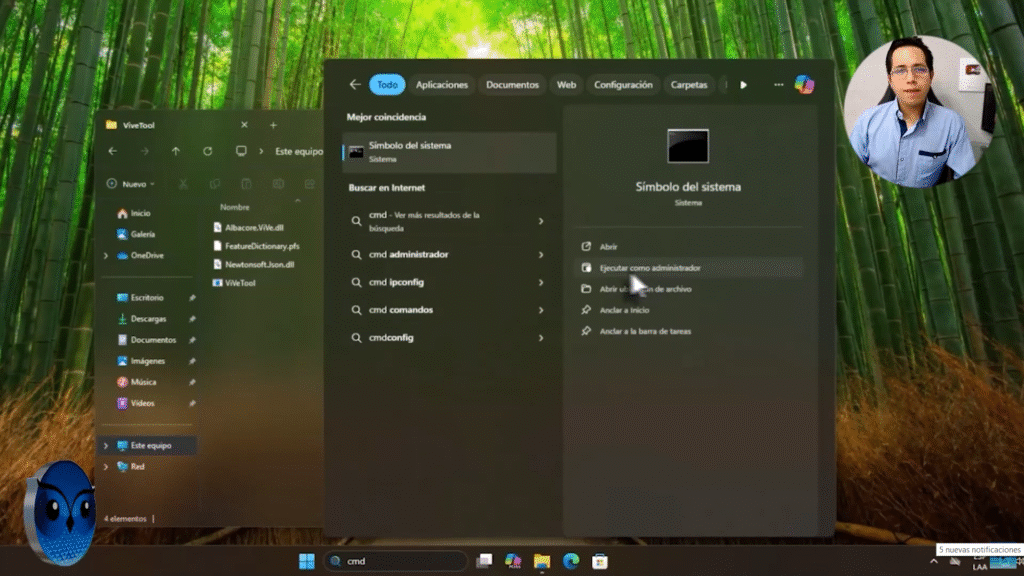Click the Explorer refresh button

208,151
